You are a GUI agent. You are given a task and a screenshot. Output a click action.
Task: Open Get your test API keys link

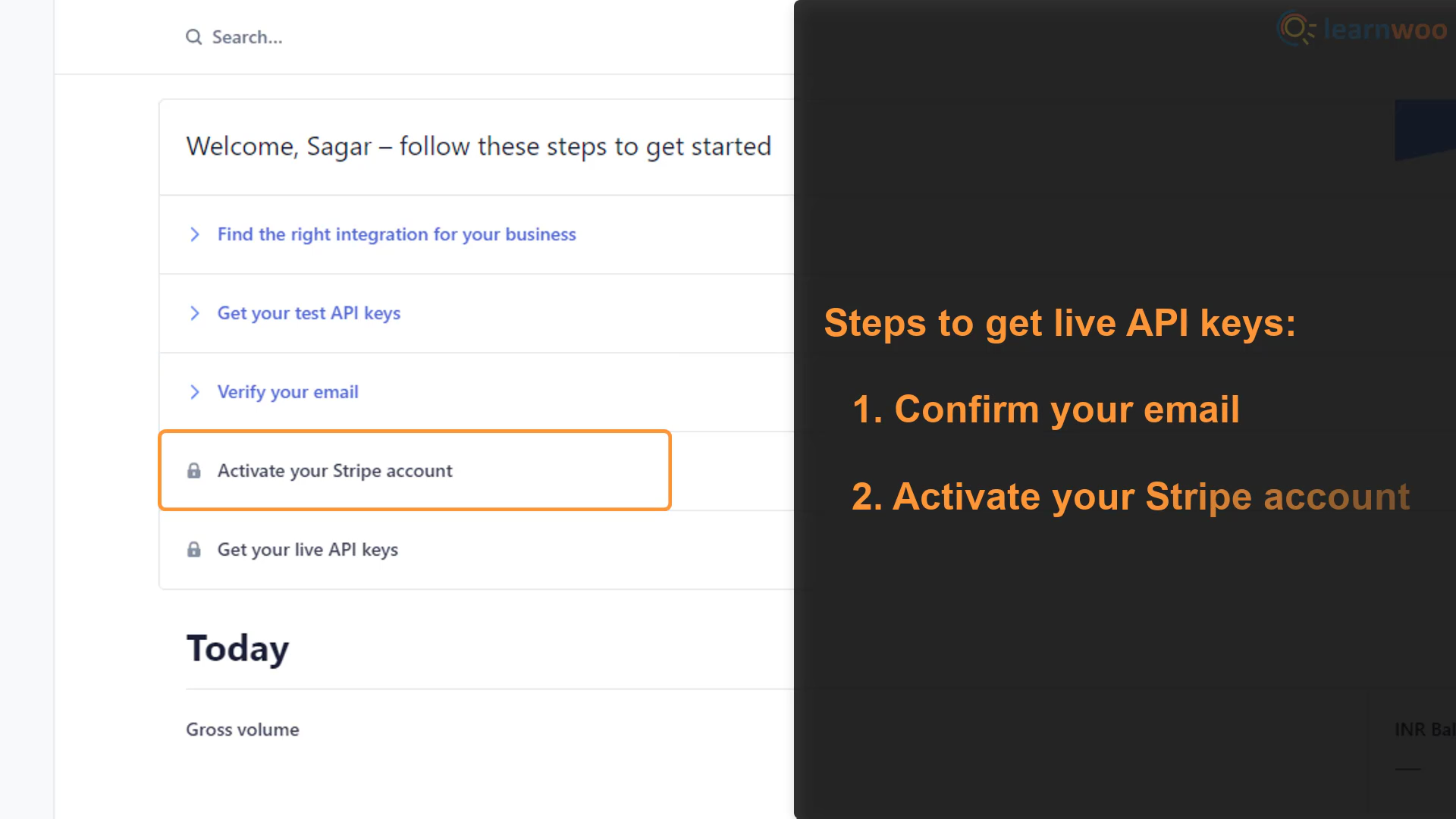[309, 313]
